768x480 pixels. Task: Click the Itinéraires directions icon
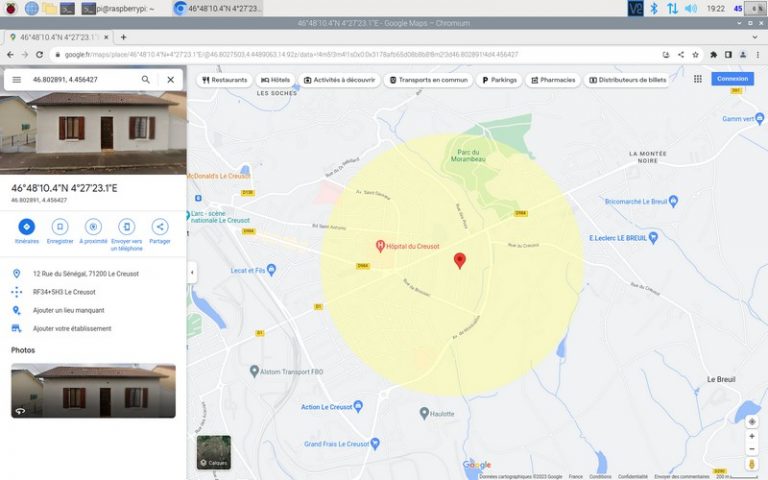coord(27,227)
